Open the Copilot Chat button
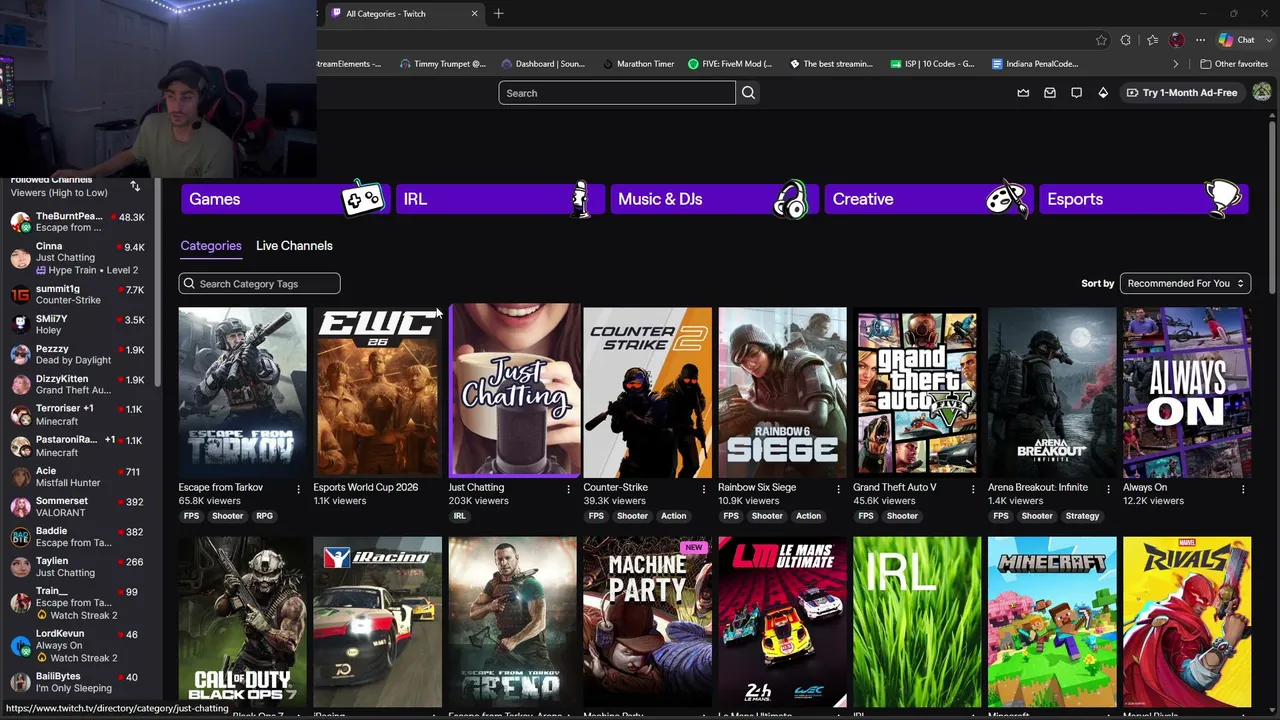Viewport: 1280px width, 720px height. (1236, 40)
